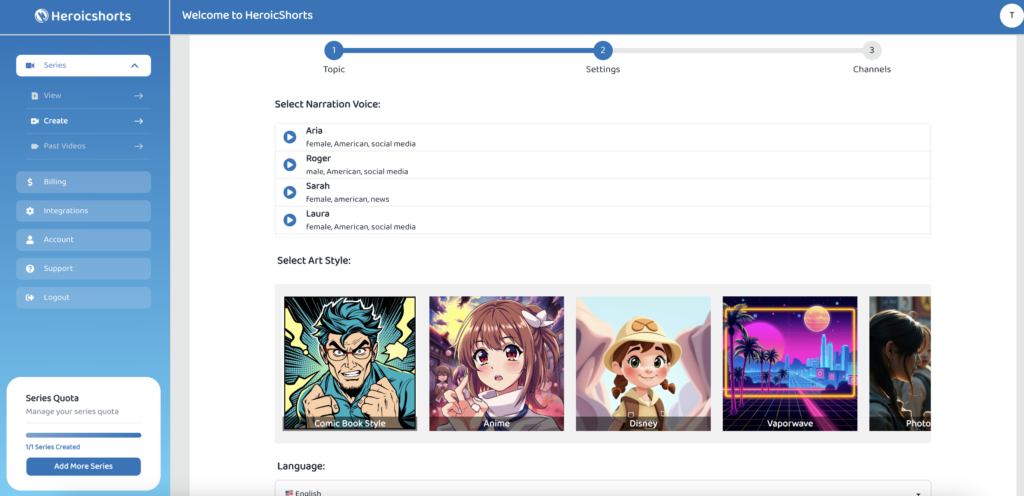Viewport: 1024px width, 496px height.
Task: Select the Comic Book Style art thumbnail
Action: (350, 364)
